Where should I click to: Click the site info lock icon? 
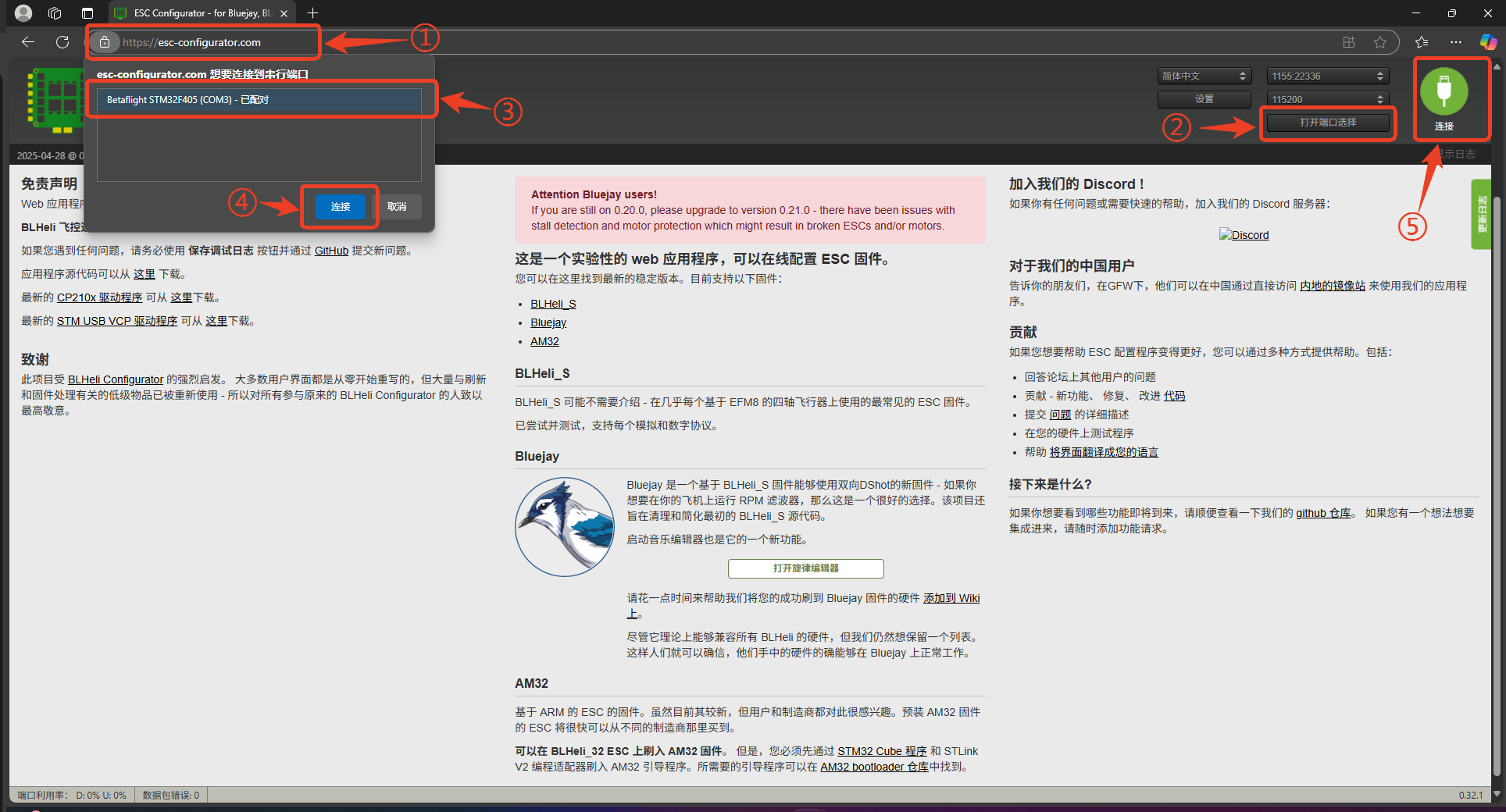click(x=105, y=42)
